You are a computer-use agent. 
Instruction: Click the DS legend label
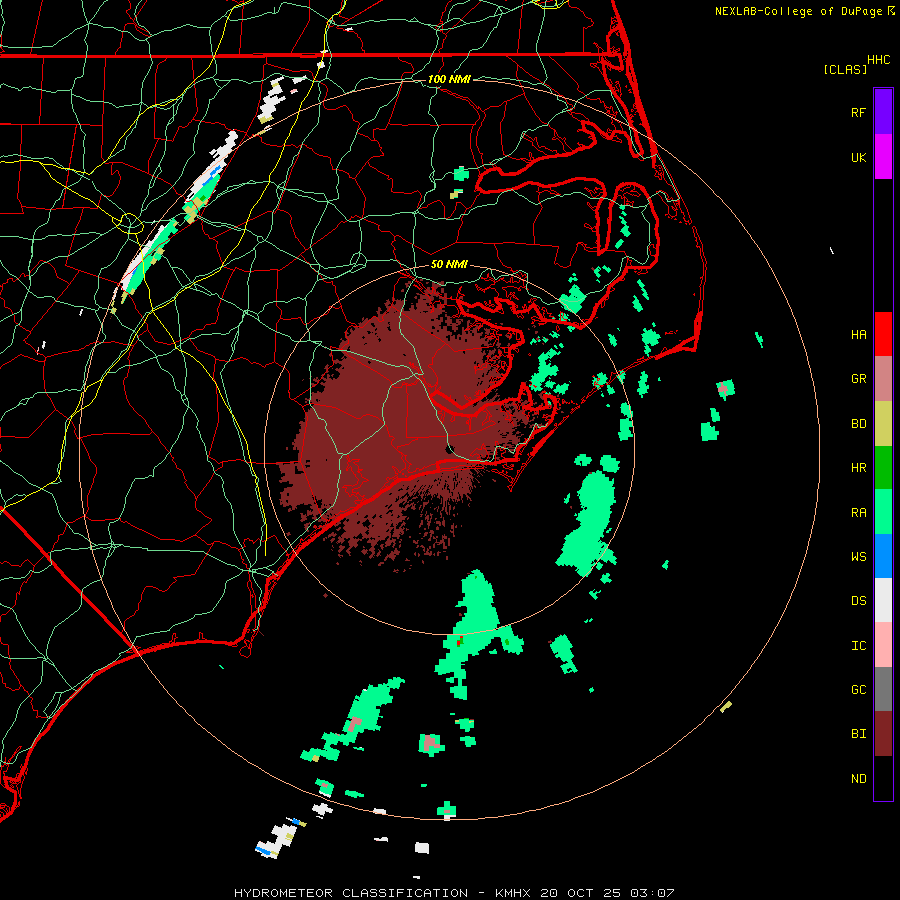tap(858, 601)
